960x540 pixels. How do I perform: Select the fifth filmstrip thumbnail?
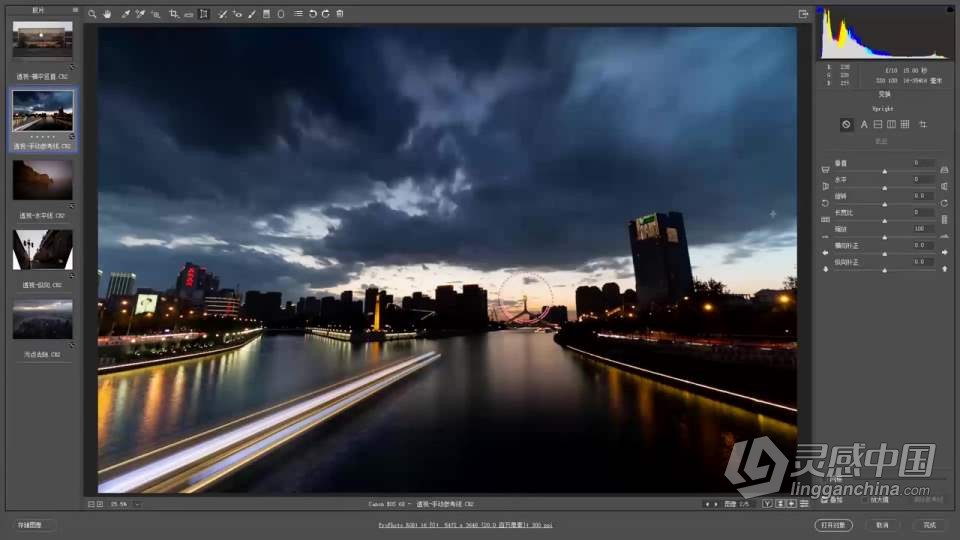click(x=42, y=319)
